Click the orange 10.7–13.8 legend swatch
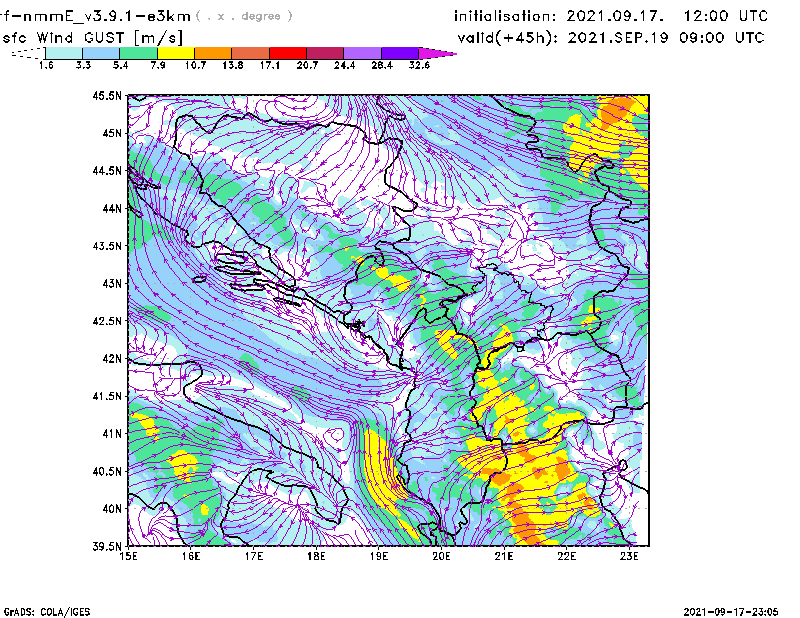 (213, 53)
